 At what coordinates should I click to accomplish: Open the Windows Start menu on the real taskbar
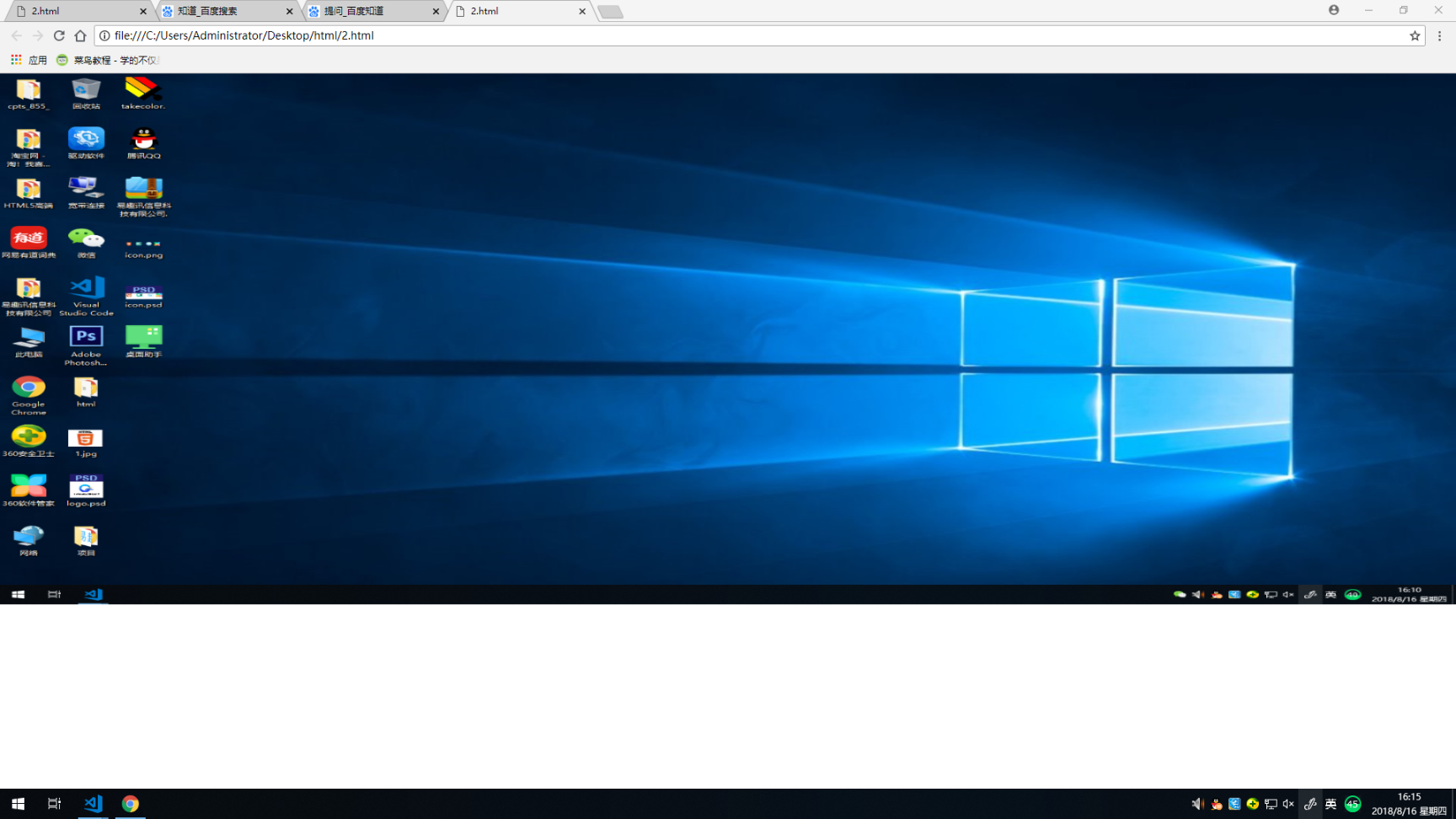pos(18,804)
